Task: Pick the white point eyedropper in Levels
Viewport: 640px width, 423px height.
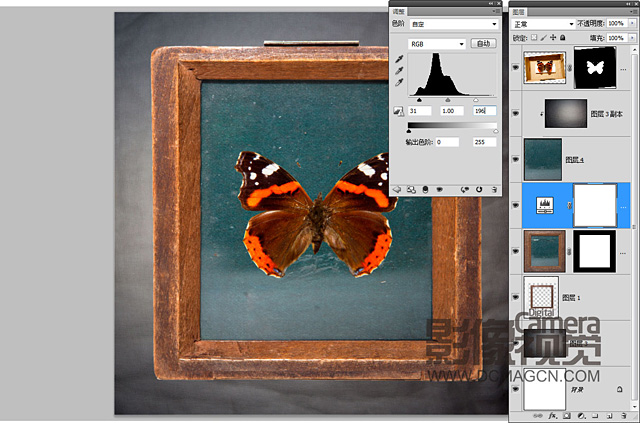Action: 399,82
